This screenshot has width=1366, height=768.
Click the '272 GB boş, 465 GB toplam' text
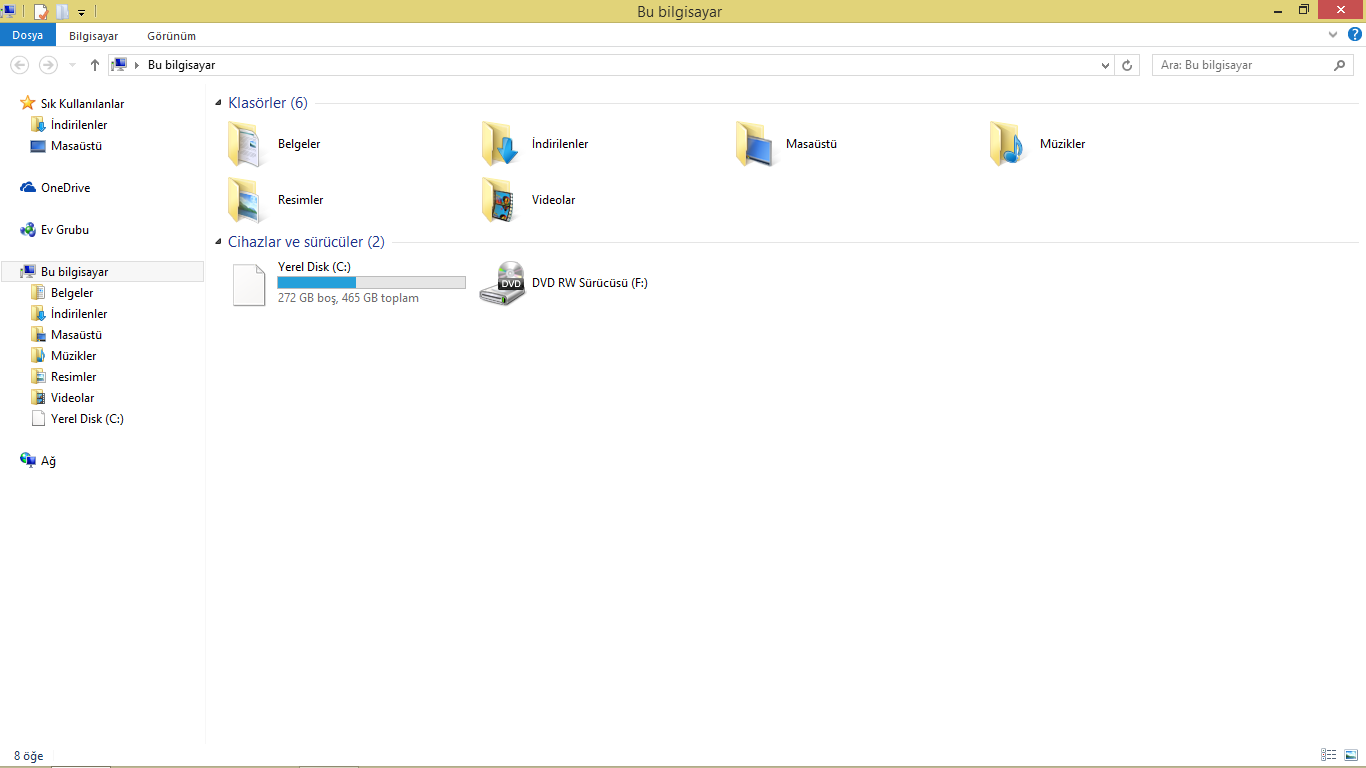[348, 298]
